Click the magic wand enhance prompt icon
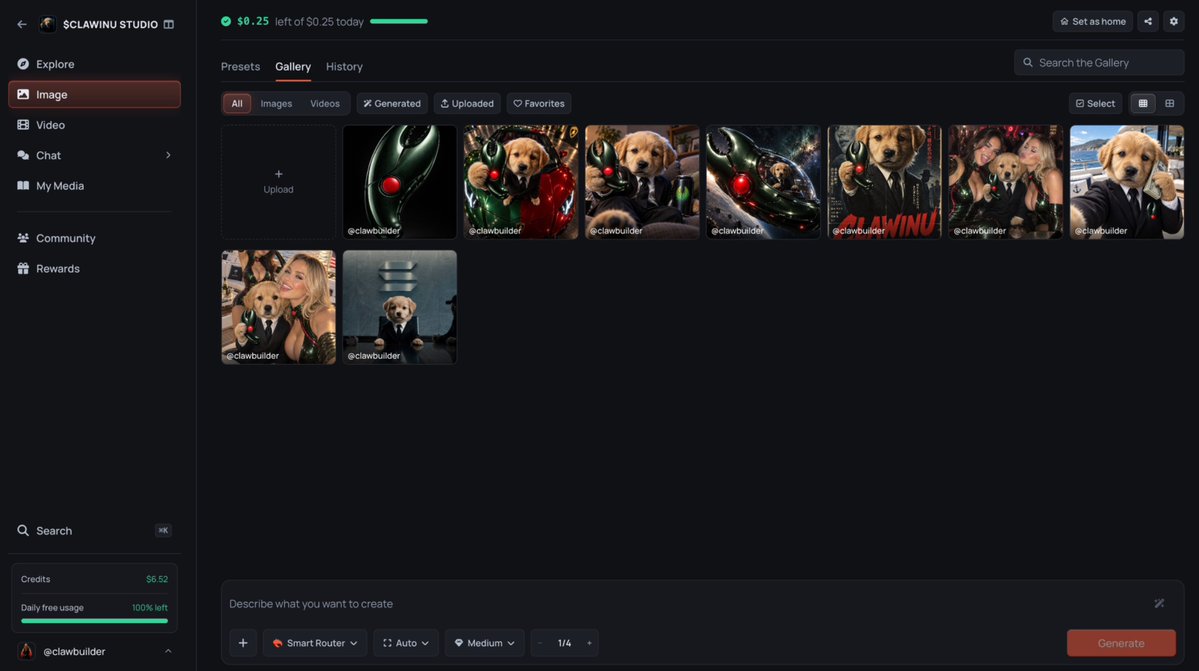This screenshot has width=1199, height=671. tap(1159, 604)
